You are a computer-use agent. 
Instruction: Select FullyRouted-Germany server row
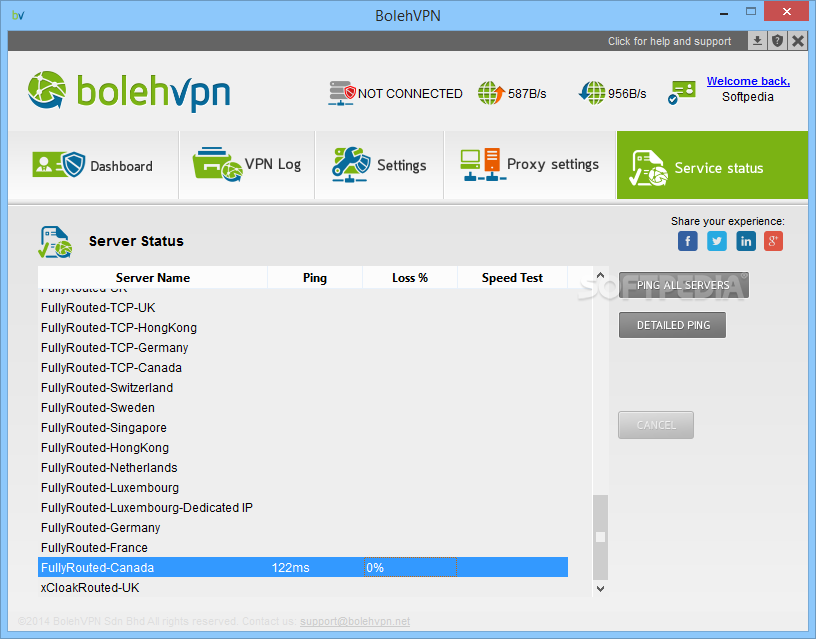[303, 528]
